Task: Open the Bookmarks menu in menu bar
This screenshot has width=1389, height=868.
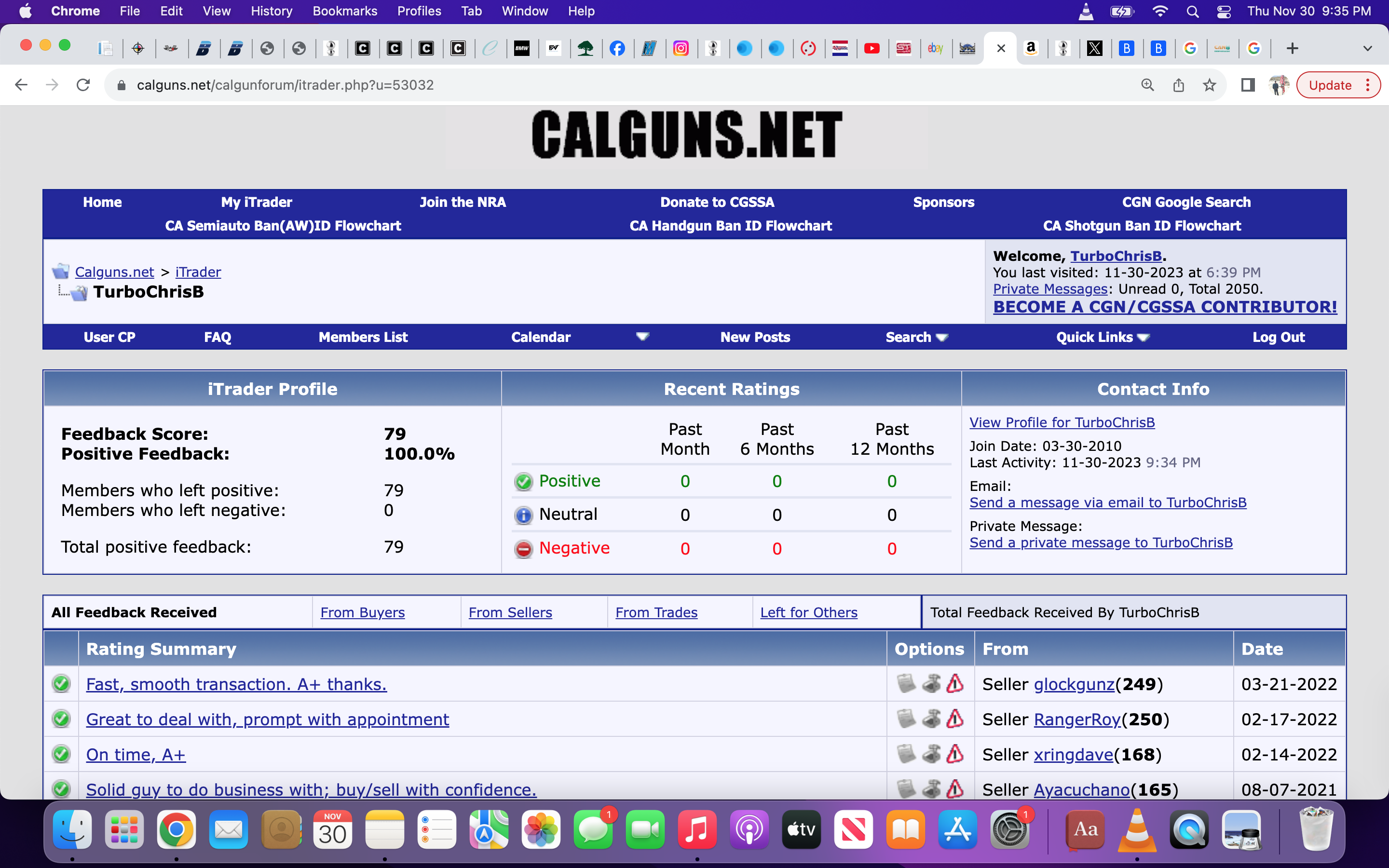Action: (345, 11)
